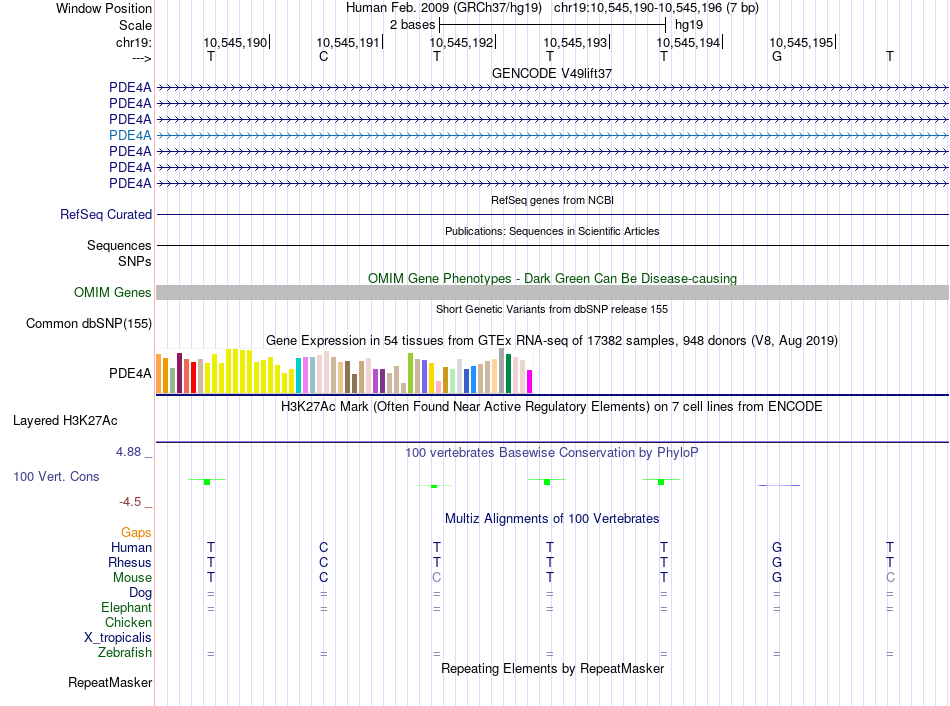Click the magenta bar in GTEx expression chart
This screenshot has height=706, width=950.
click(x=530, y=382)
